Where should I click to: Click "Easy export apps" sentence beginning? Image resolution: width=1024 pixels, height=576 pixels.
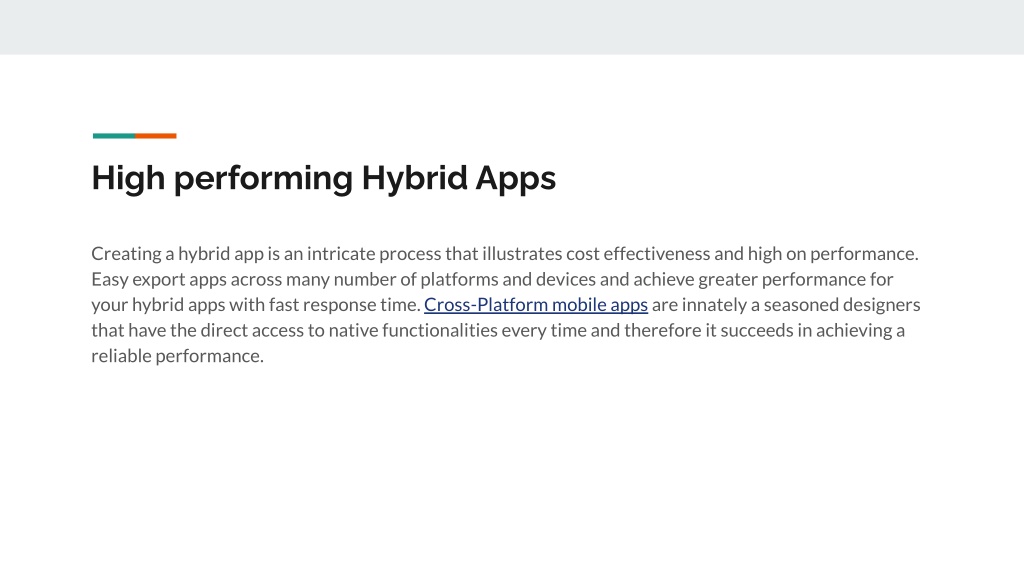click(x=159, y=280)
